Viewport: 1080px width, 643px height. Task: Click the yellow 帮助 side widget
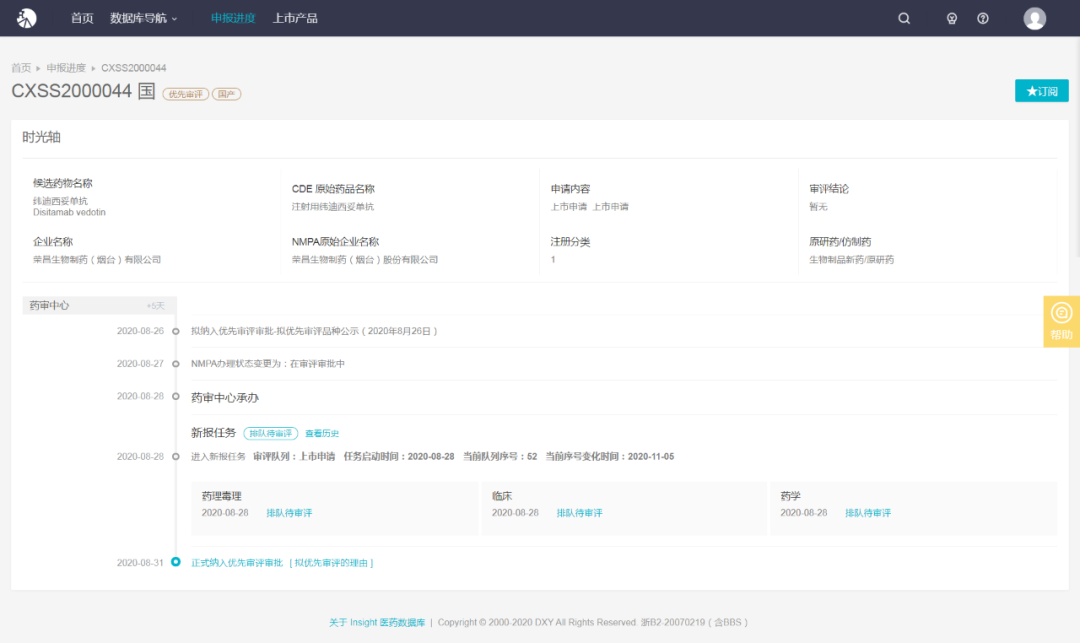click(1061, 321)
